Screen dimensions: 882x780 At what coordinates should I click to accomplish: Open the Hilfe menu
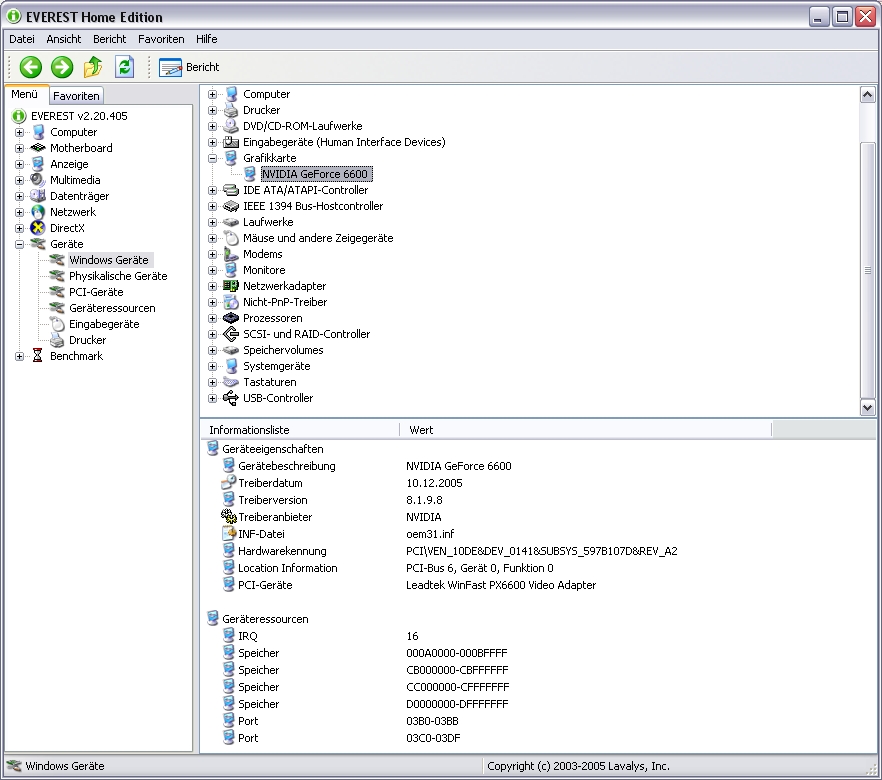tap(206, 39)
